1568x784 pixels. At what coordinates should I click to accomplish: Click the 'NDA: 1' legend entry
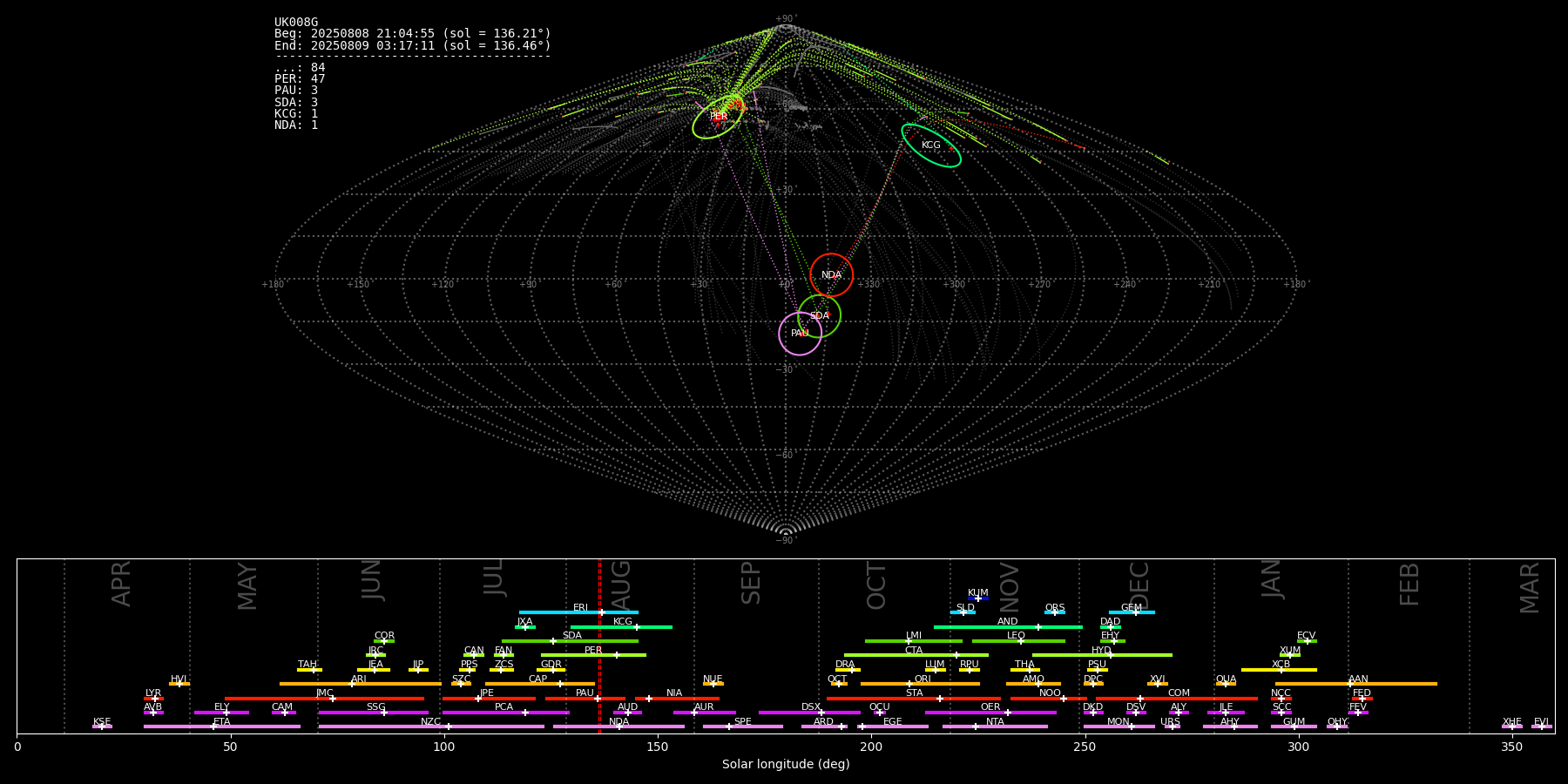[x=296, y=125]
